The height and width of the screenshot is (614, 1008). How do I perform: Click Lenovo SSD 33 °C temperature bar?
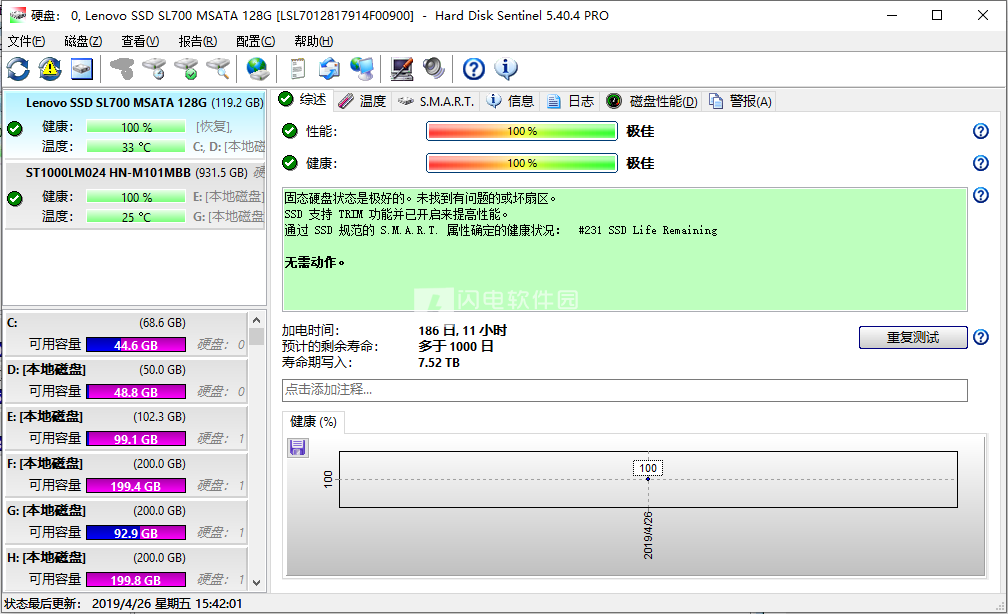136,147
